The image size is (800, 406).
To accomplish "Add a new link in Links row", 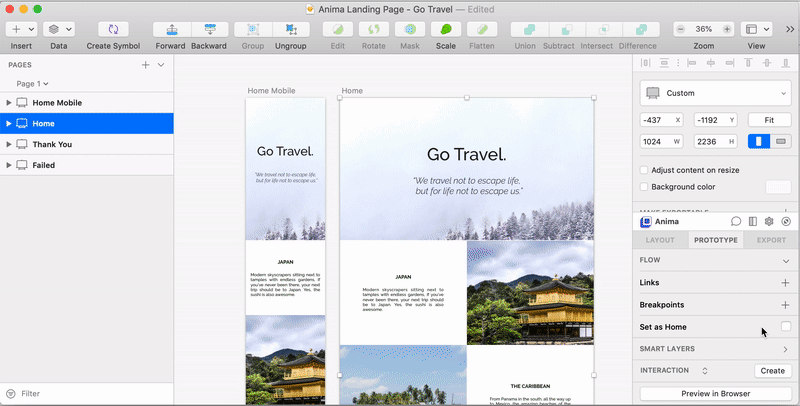I will point(785,283).
